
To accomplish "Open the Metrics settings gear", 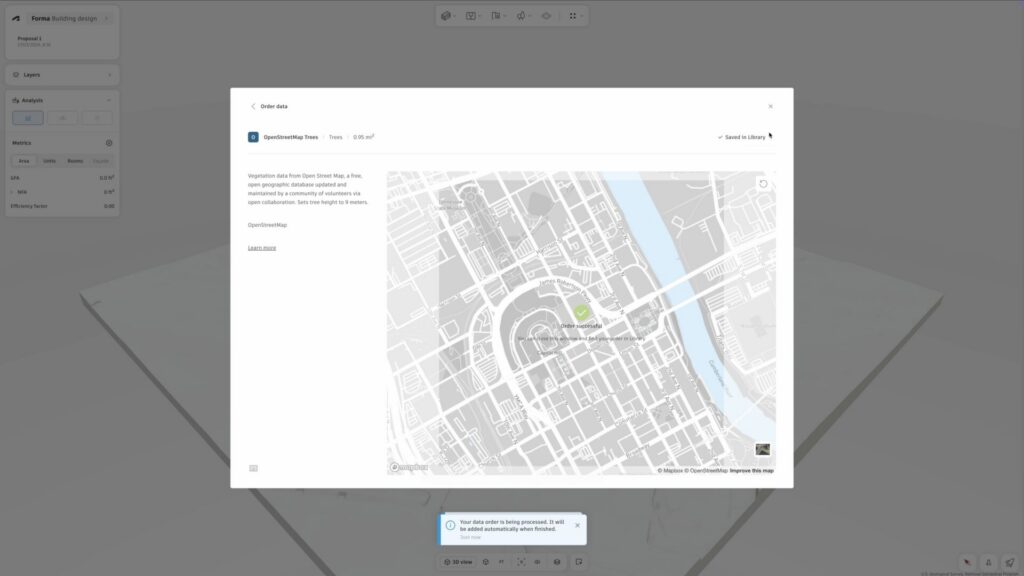I will point(109,143).
